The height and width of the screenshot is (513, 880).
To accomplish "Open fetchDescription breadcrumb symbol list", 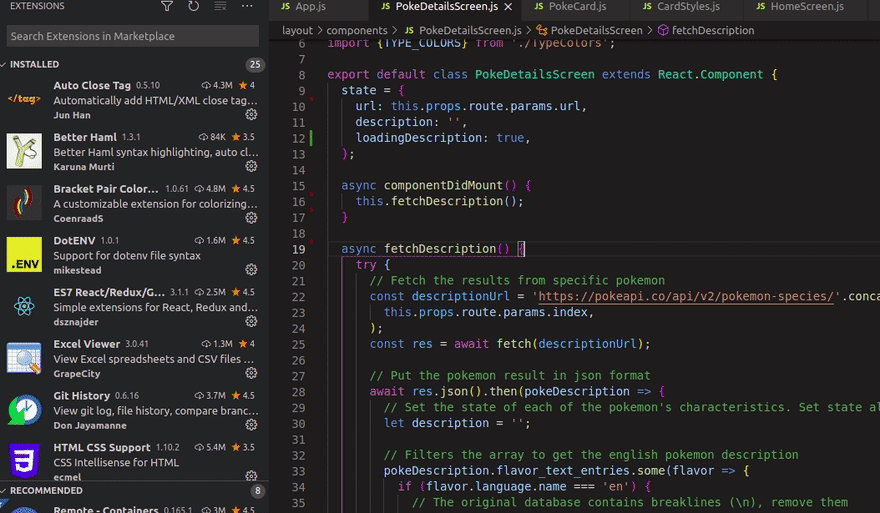I will (x=712, y=31).
